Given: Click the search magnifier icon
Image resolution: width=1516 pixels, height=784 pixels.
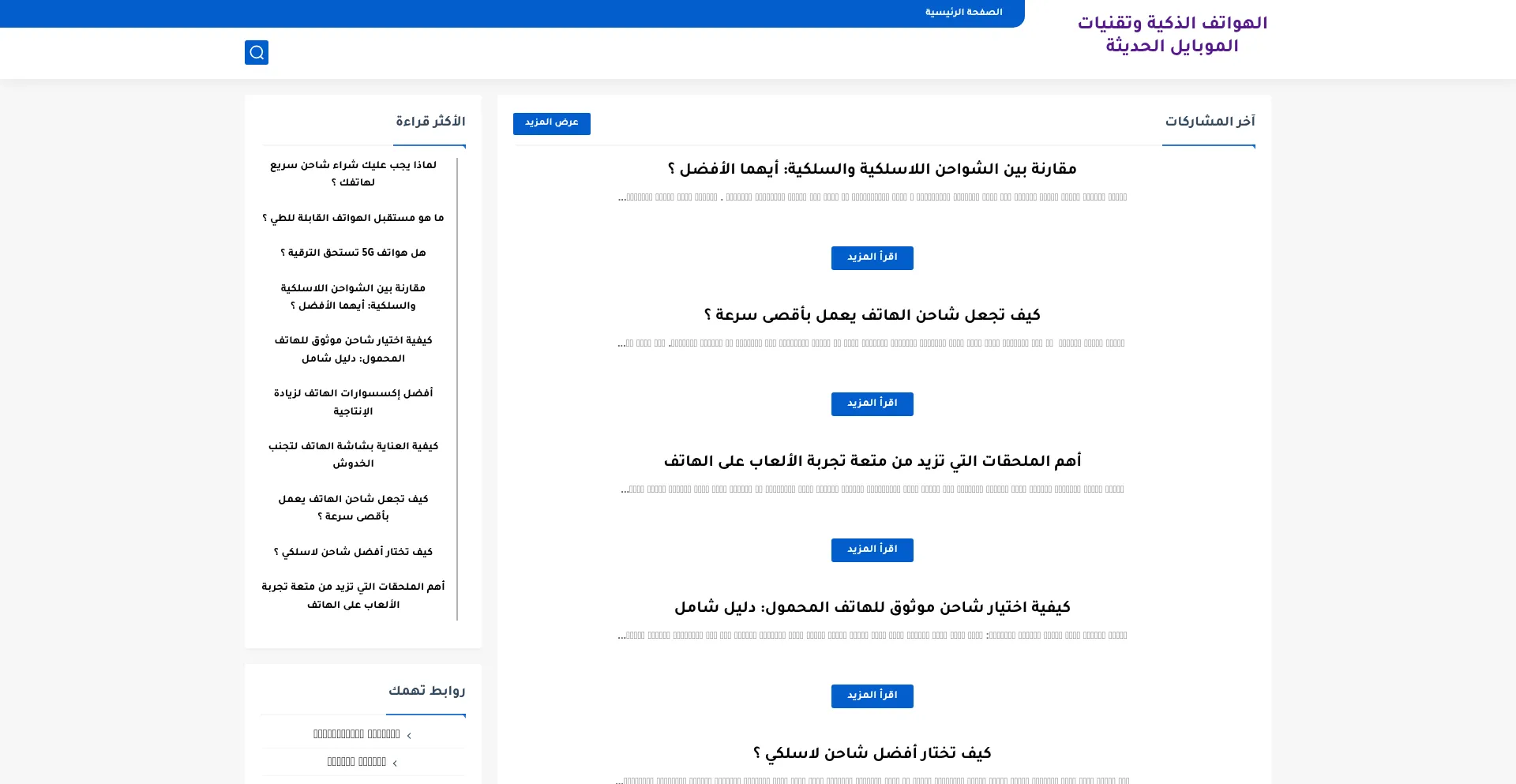Looking at the screenshot, I should 257,53.
